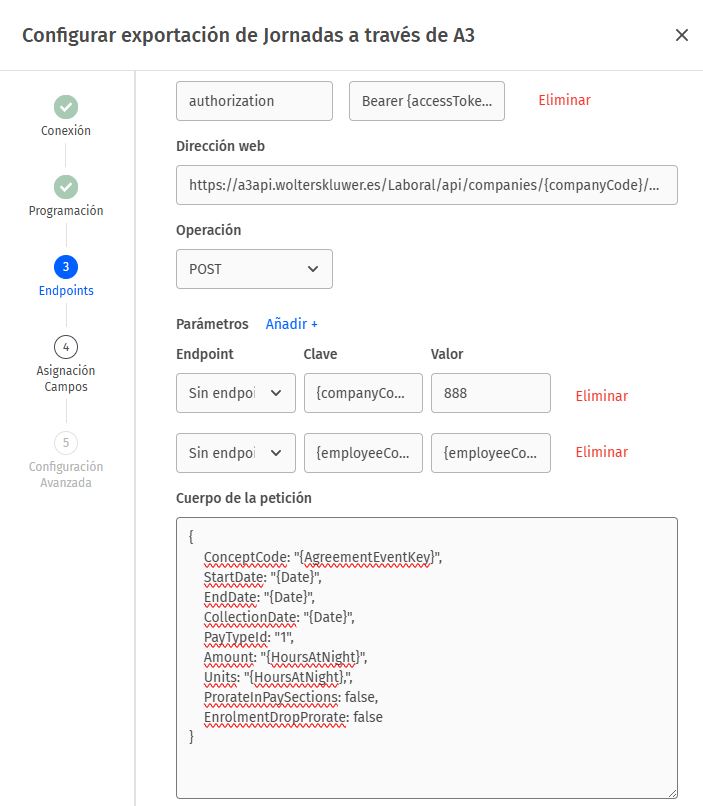Image resolution: width=703 pixels, height=806 pixels.
Task: Open step 5 Configuración Avanzada circle
Action: click(x=66, y=443)
